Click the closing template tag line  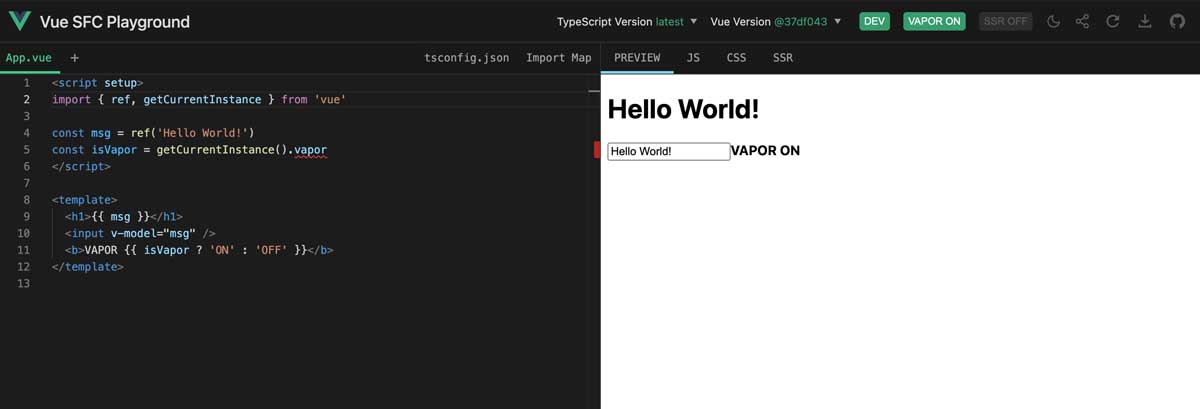coord(88,267)
